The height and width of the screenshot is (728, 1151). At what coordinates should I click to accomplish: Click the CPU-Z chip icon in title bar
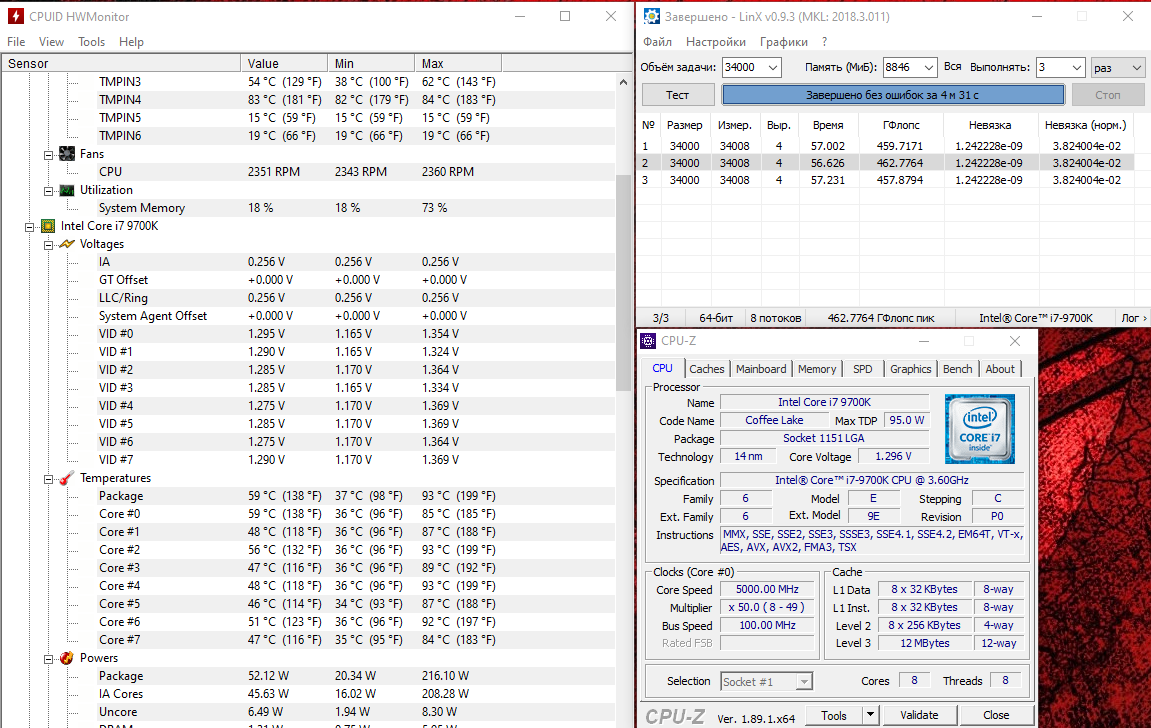click(x=648, y=341)
